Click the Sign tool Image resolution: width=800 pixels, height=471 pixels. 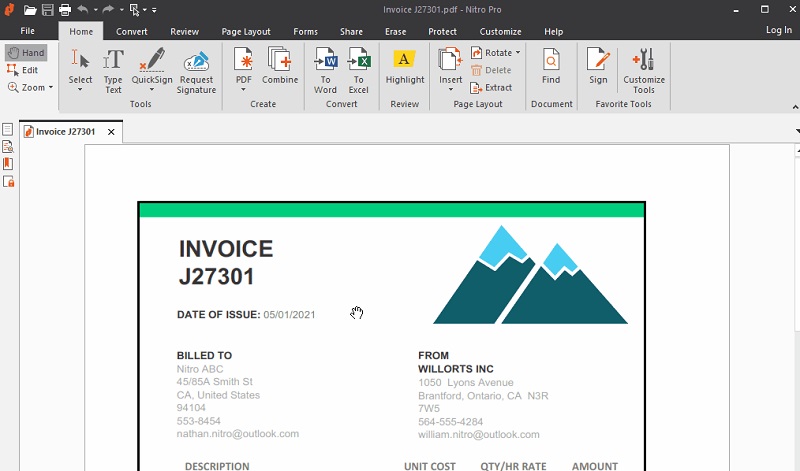(x=598, y=65)
